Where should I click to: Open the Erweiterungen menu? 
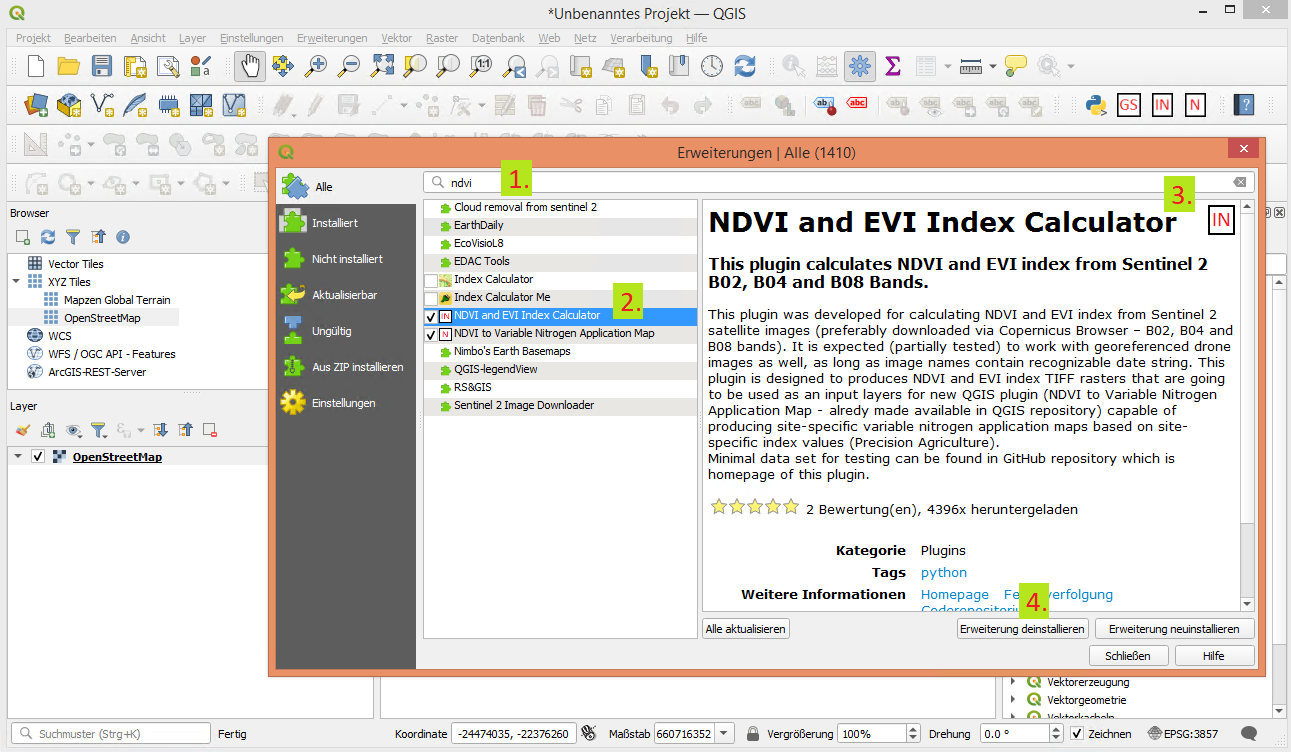click(332, 38)
